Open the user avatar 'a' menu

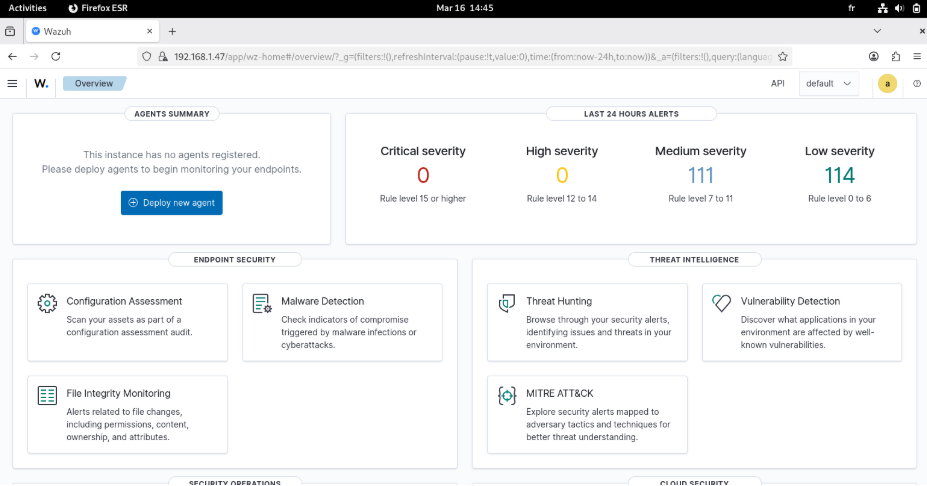point(887,83)
